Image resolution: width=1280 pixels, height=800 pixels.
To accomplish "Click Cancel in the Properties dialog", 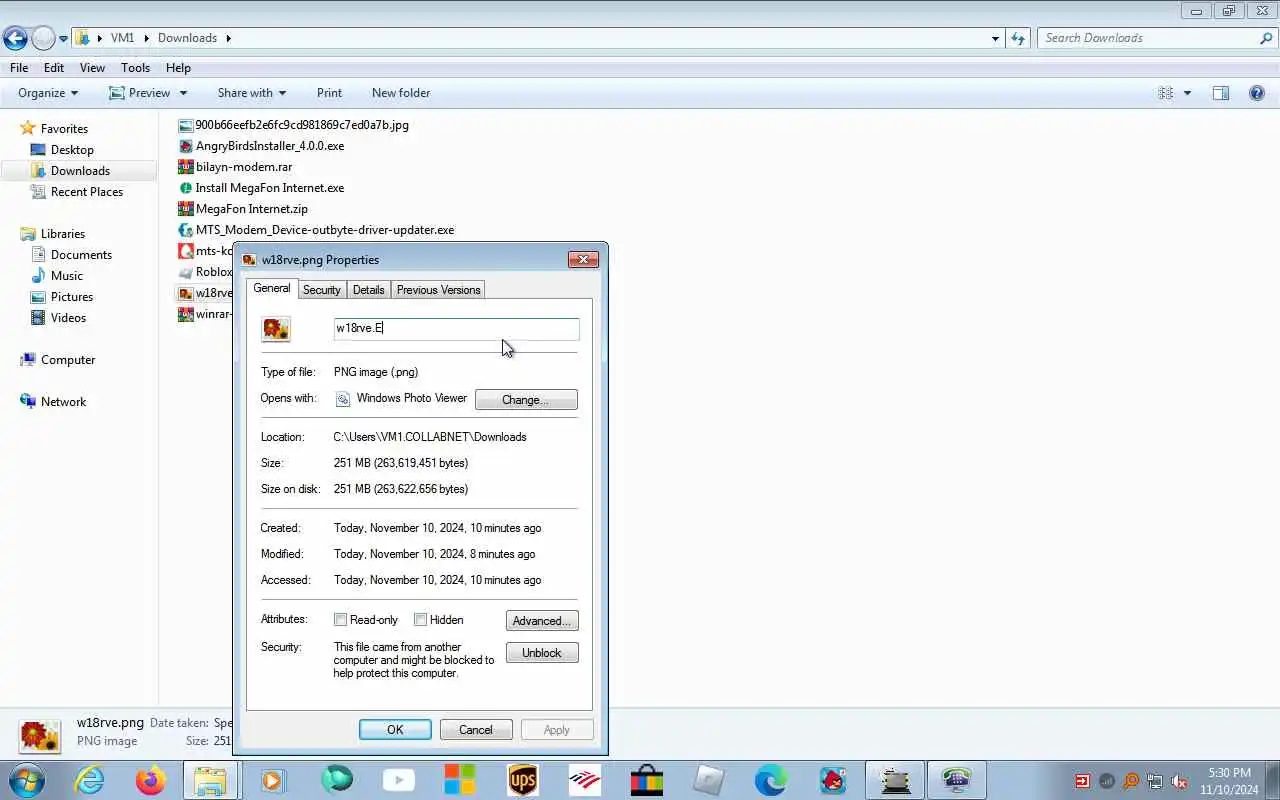I will pyautogui.click(x=476, y=730).
